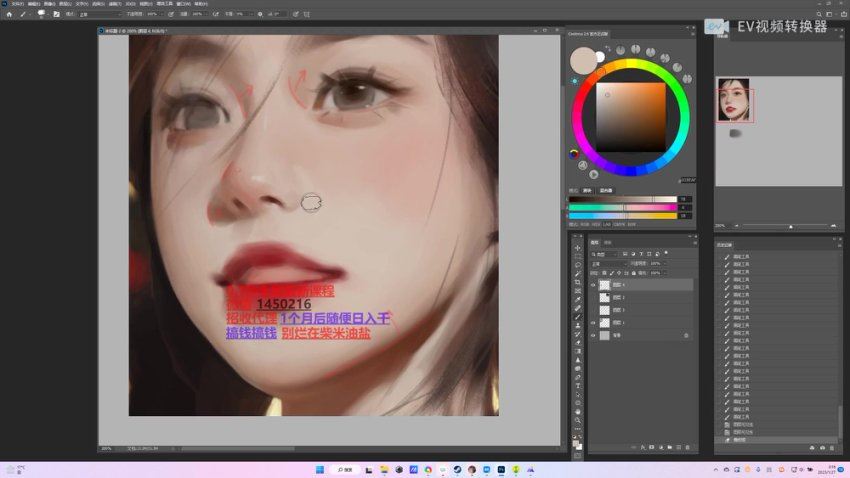
Task: Switch to the tab beside 图层 in Layers panel
Action: (608, 242)
